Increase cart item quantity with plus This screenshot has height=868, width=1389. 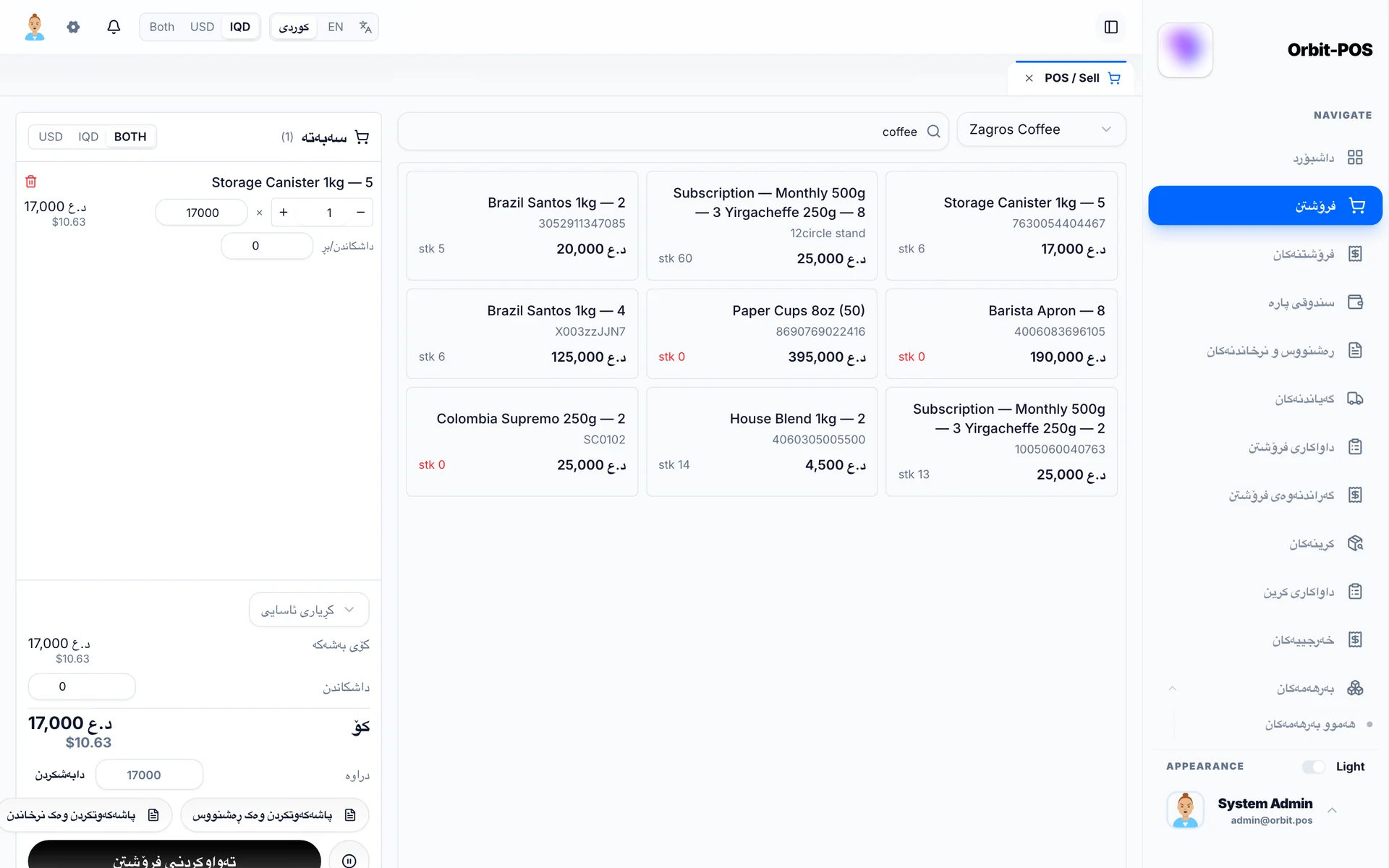[x=284, y=213]
